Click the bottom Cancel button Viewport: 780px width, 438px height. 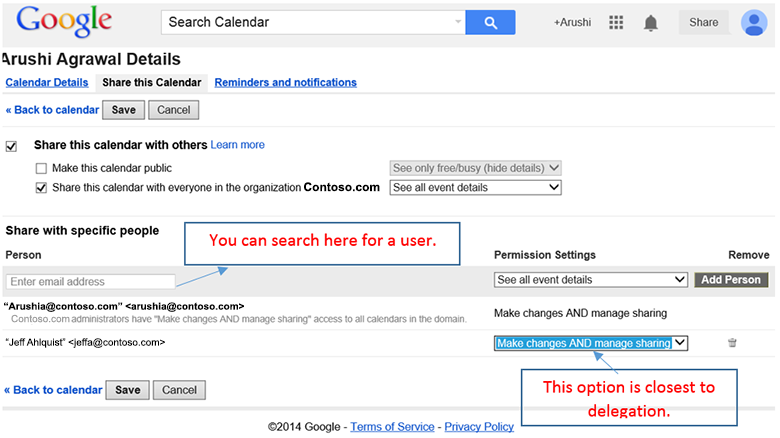(179, 390)
